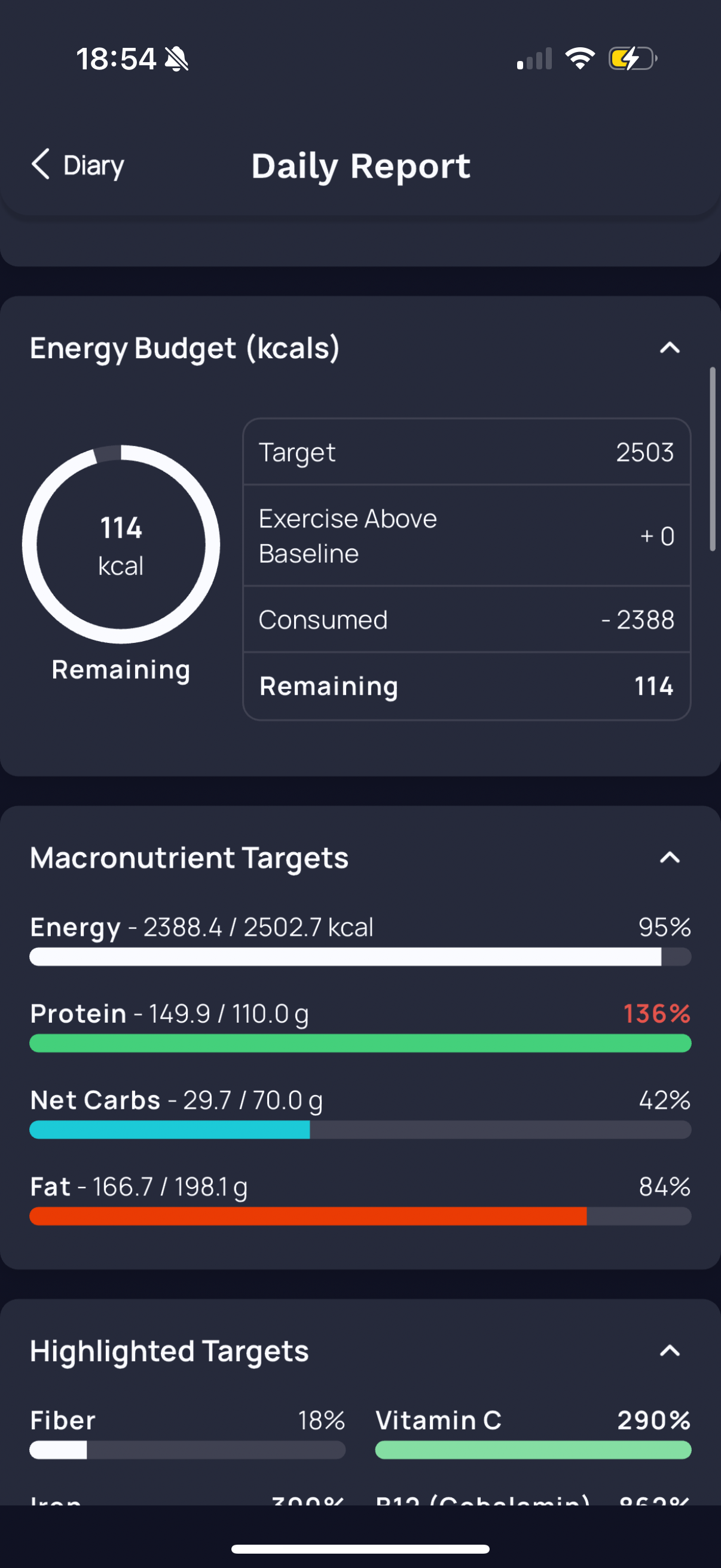
Task: Open the Consumed 2388 row
Action: click(x=467, y=620)
